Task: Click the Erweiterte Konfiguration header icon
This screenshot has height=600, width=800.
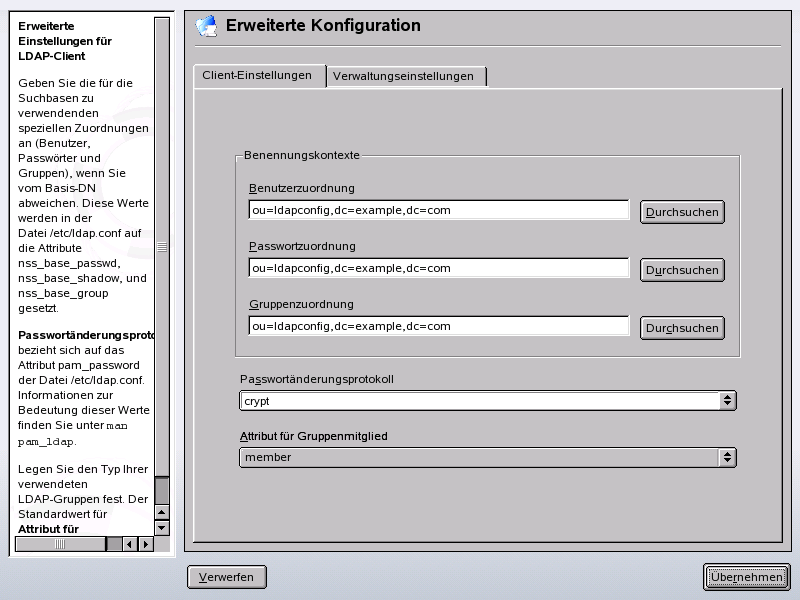Action: click(x=207, y=26)
